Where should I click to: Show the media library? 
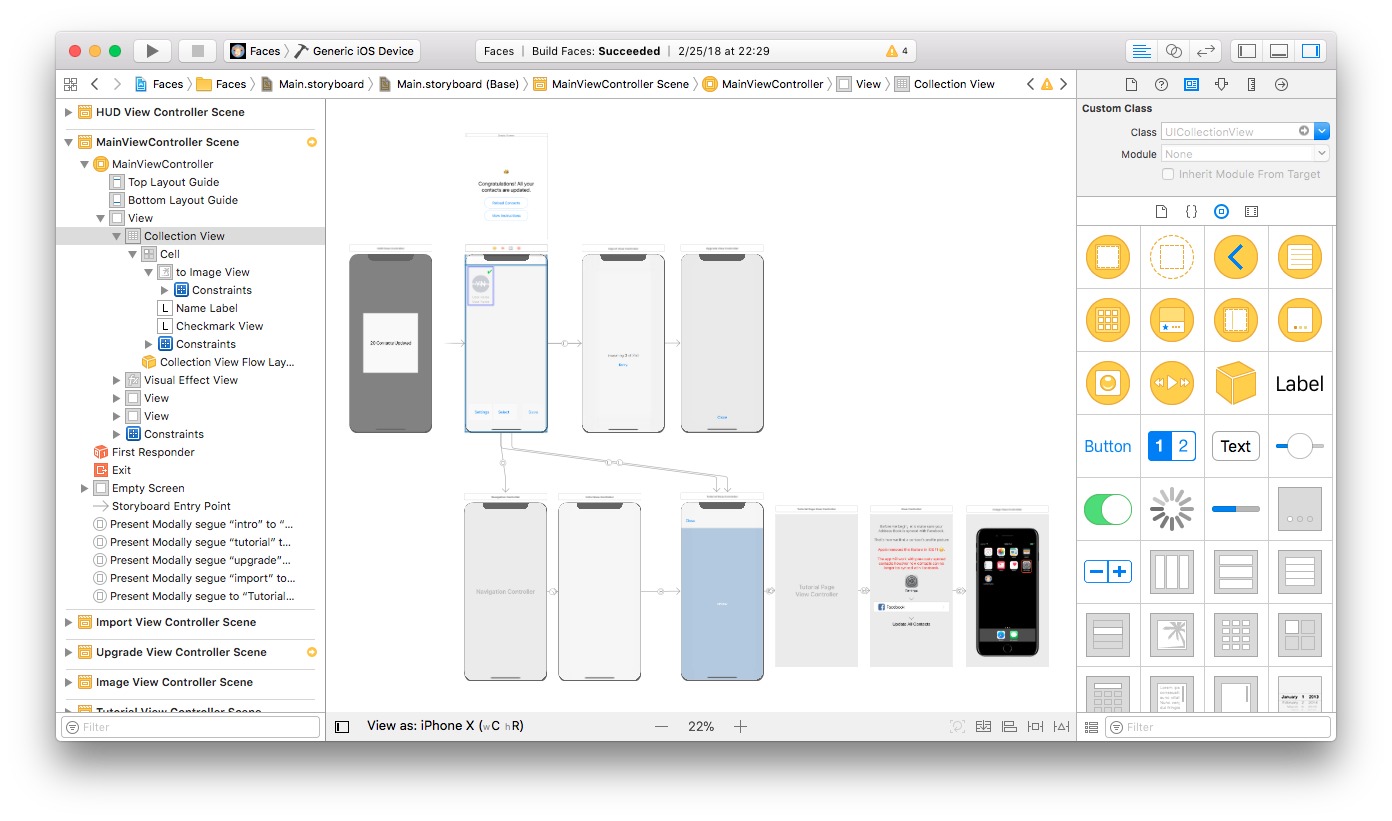click(x=1251, y=212)
